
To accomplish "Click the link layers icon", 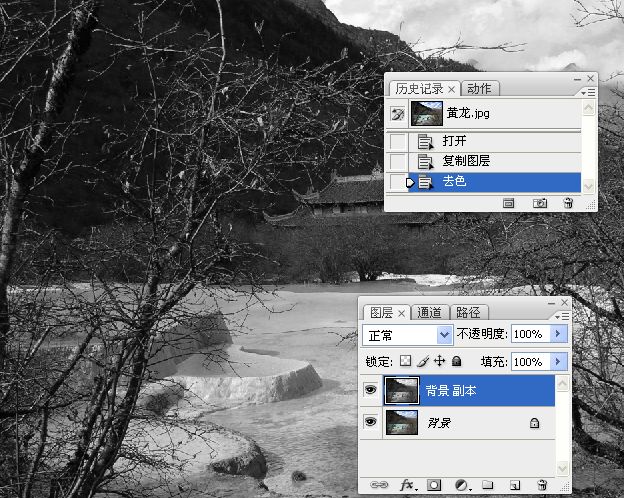I will 379,484.
